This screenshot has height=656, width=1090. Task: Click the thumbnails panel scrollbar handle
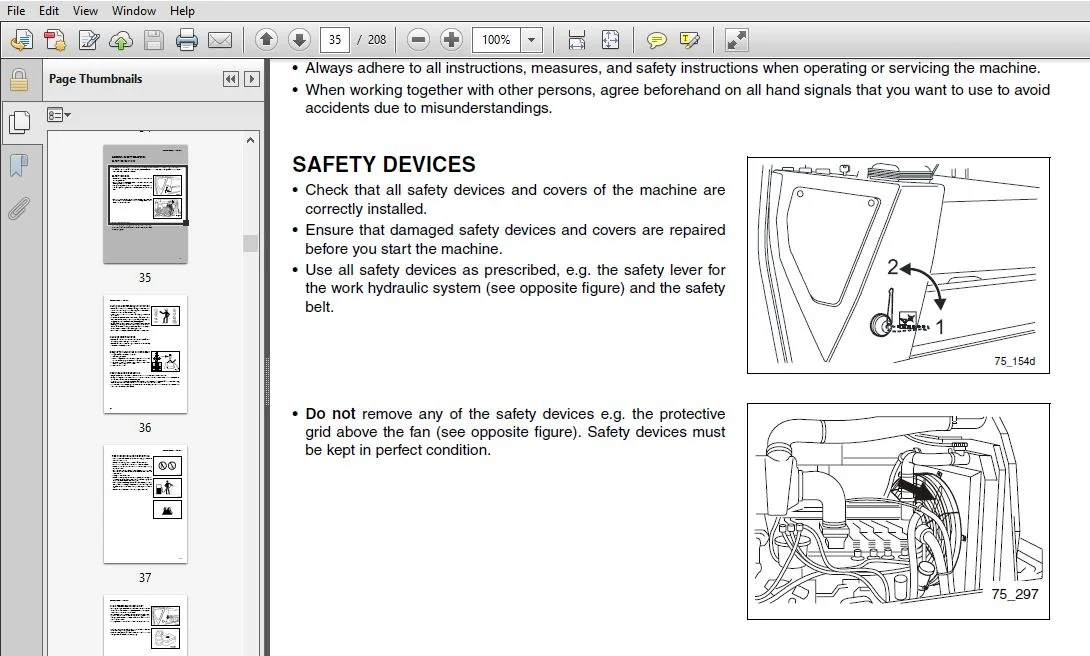click(x=250, y=243)
